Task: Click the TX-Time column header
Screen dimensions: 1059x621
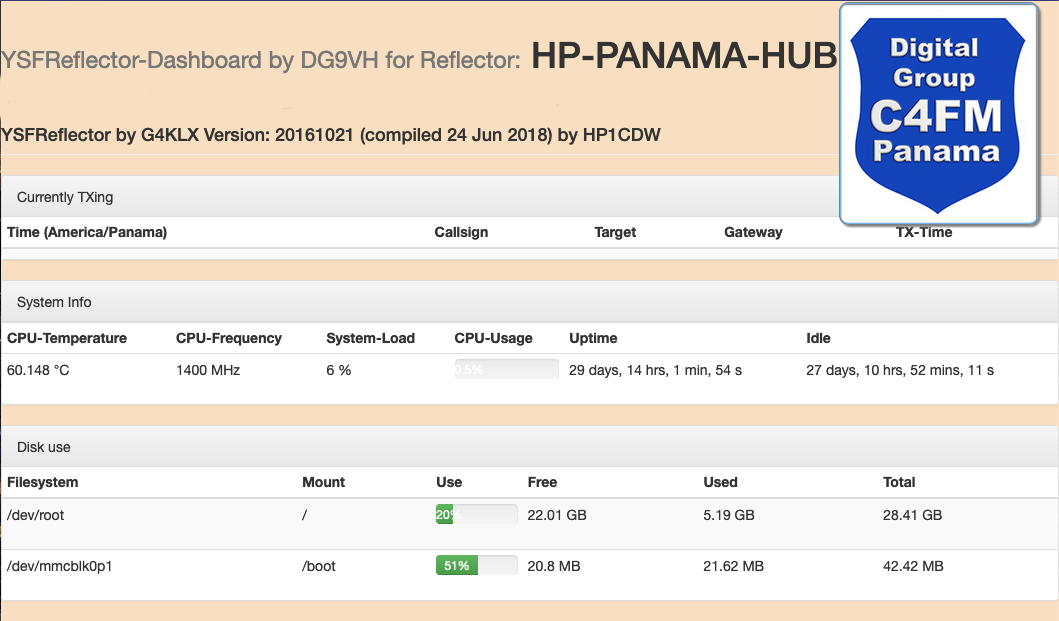Action: 923,232
